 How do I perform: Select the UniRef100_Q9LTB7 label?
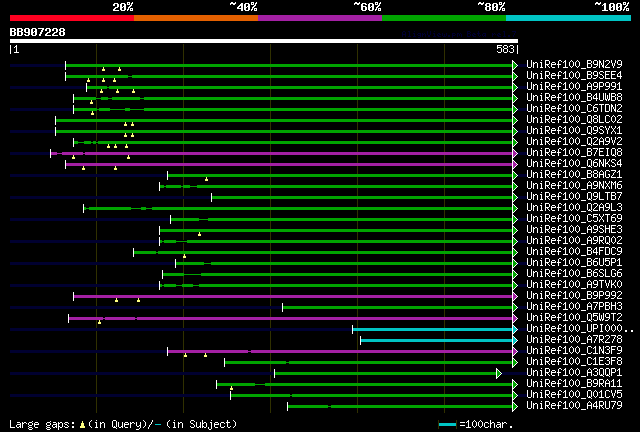[x=574, y=197]
